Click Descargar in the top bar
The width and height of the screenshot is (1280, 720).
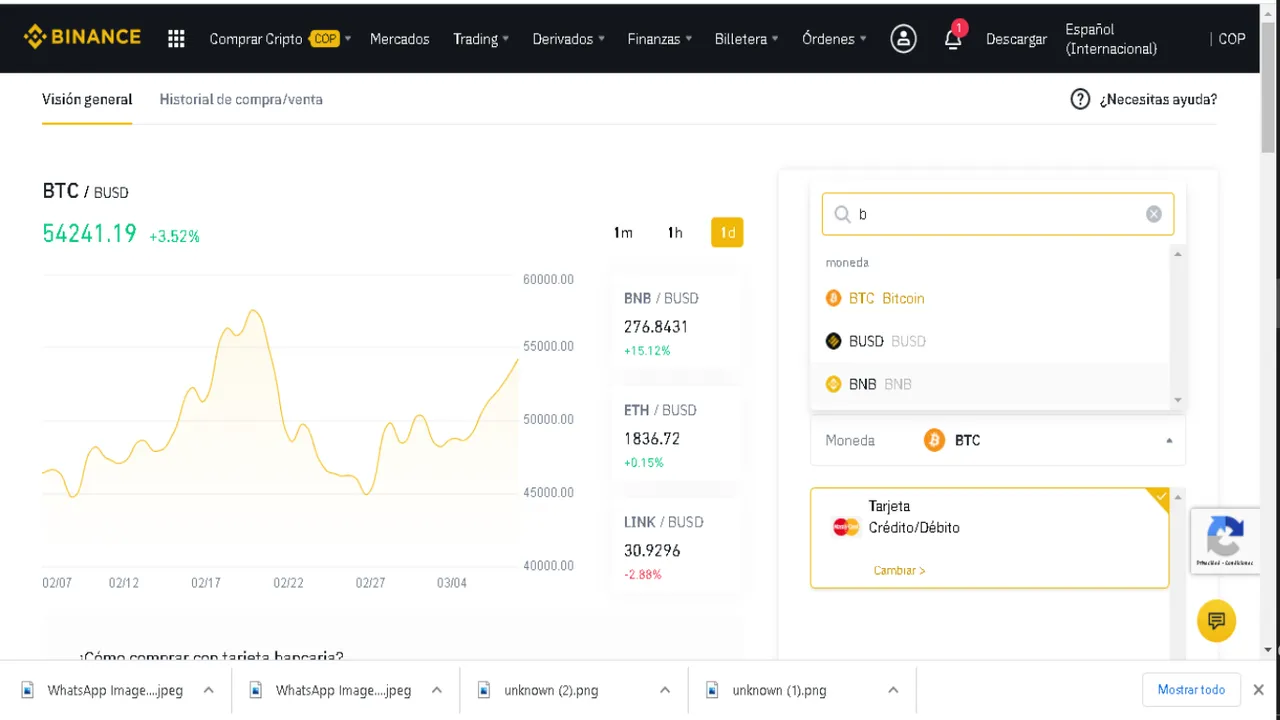[1016, 39]
